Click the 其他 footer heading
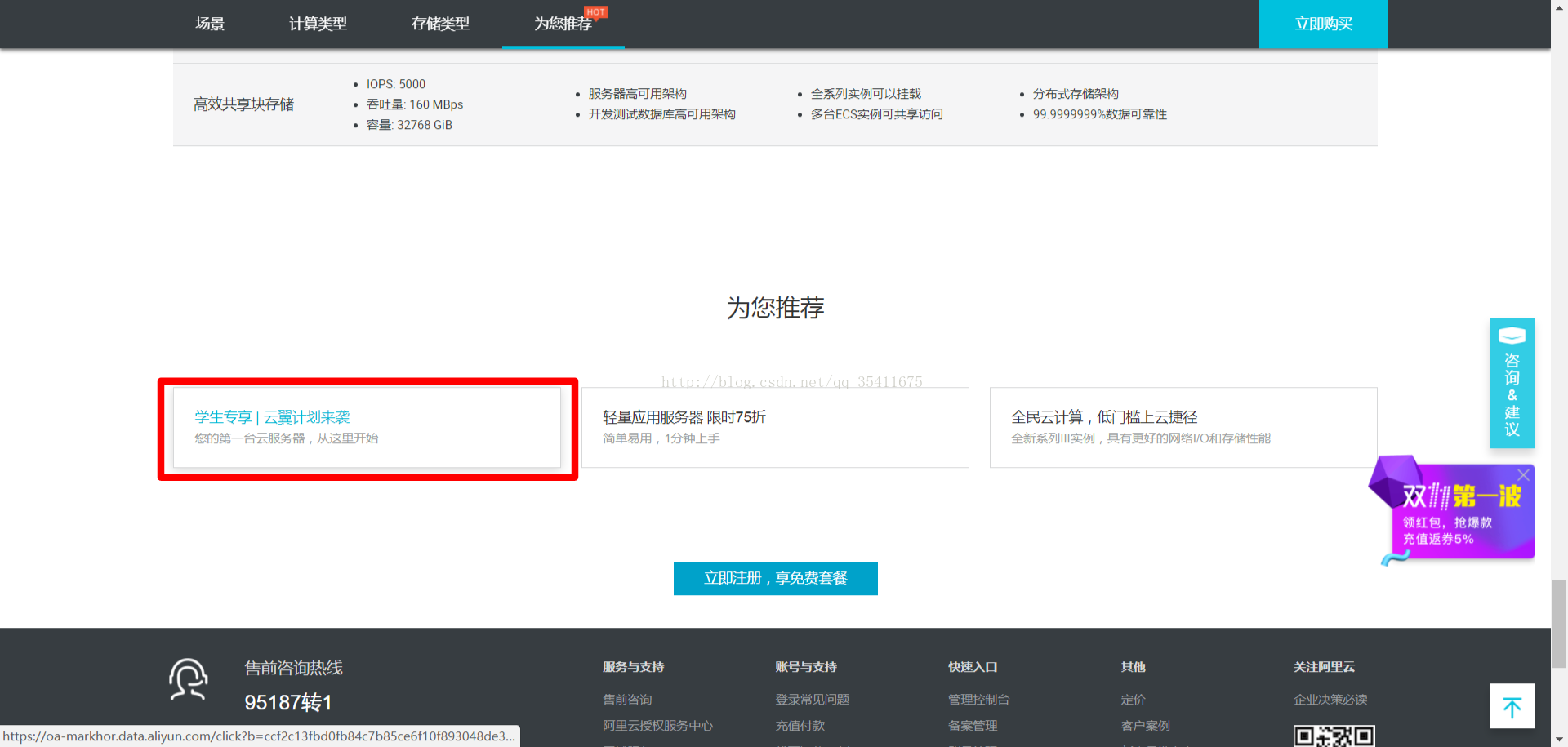The image size is (1568, 747). pyautogui.click(x=1133, y=667)
